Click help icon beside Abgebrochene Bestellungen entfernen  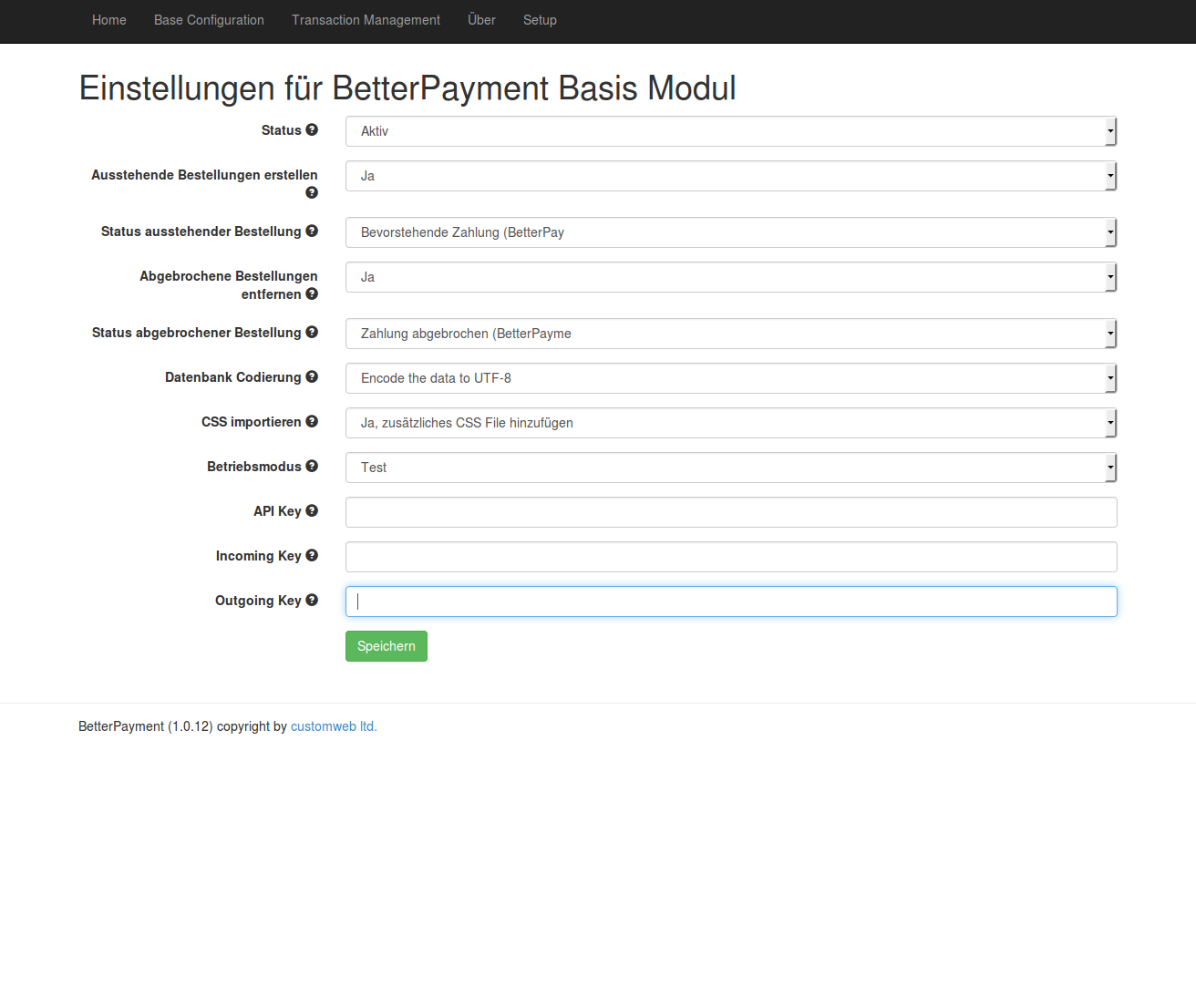pyautogui.click(x=312, y=294)
